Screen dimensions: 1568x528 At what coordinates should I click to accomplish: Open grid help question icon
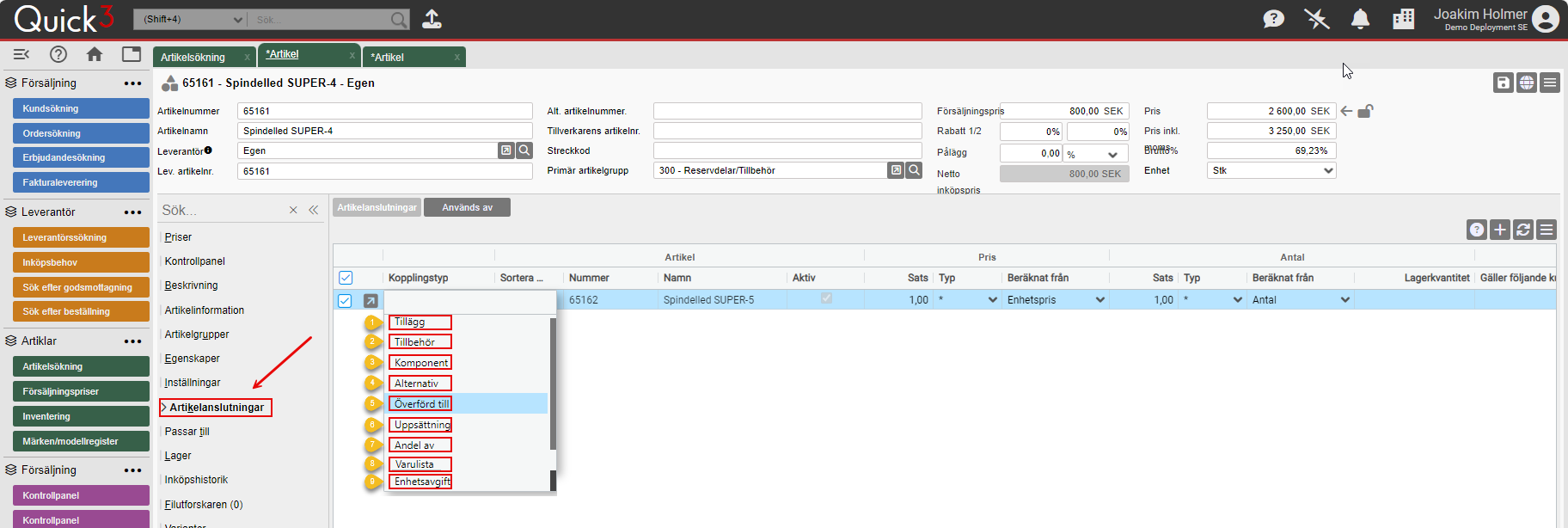coord(1477,230)
